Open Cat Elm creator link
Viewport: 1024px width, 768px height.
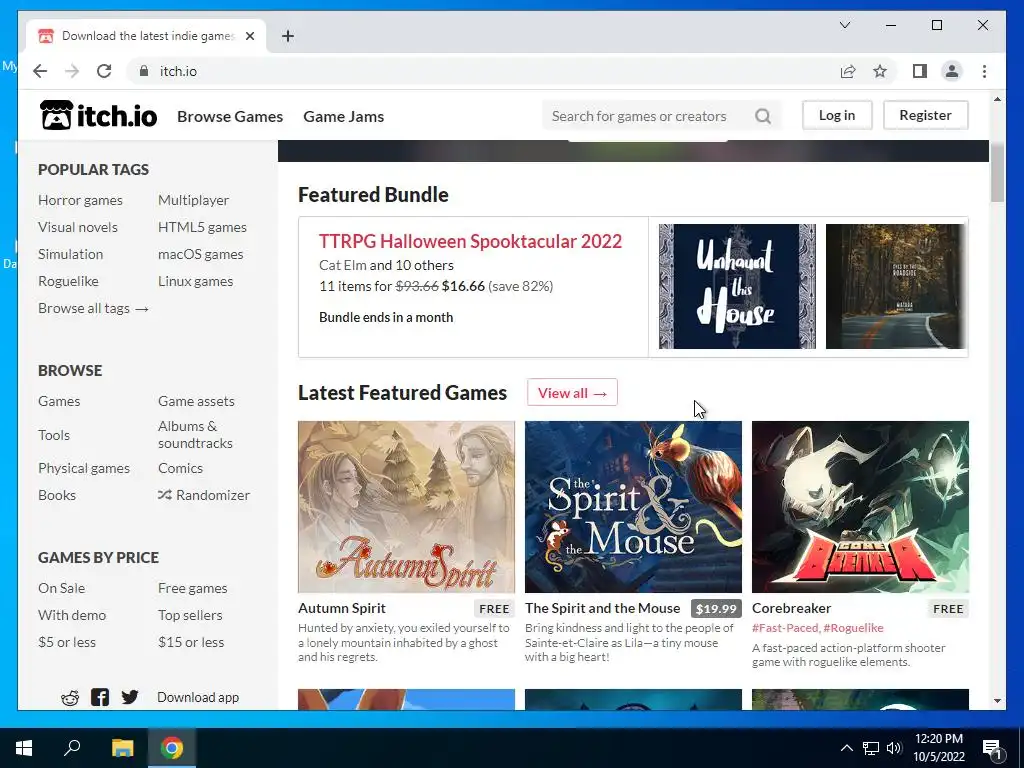(342, 265)
